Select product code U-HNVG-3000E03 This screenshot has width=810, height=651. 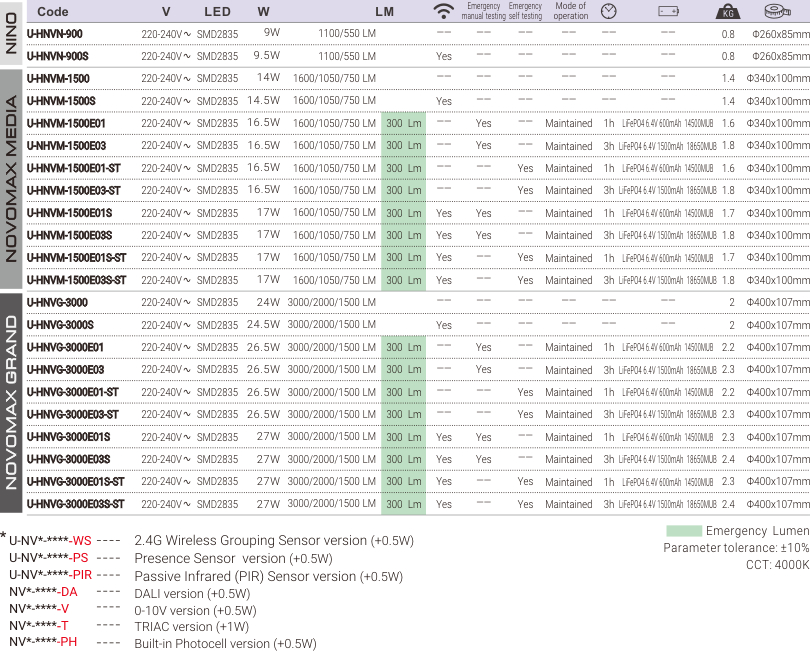pos(65,369)
